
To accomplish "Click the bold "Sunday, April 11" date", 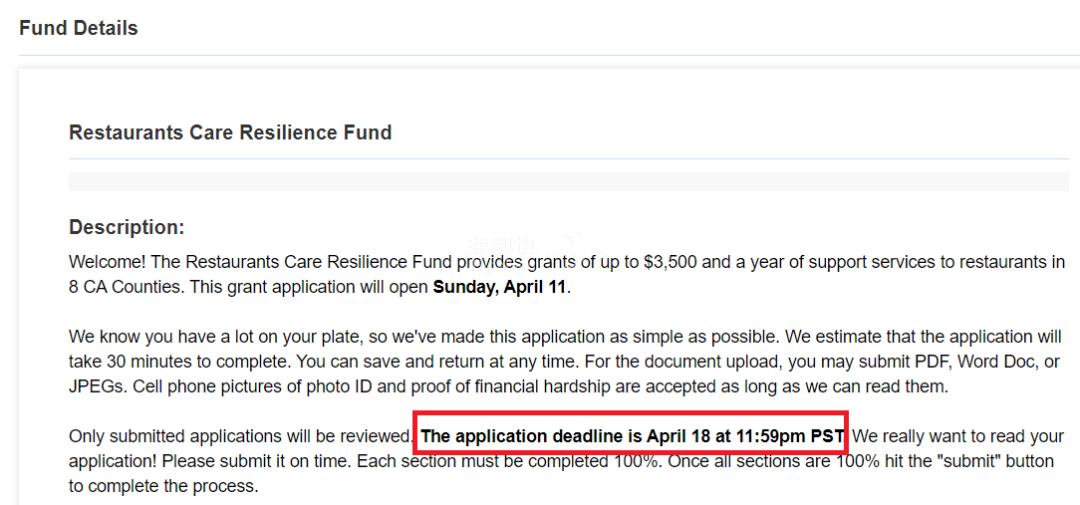I will click(501, 287).
